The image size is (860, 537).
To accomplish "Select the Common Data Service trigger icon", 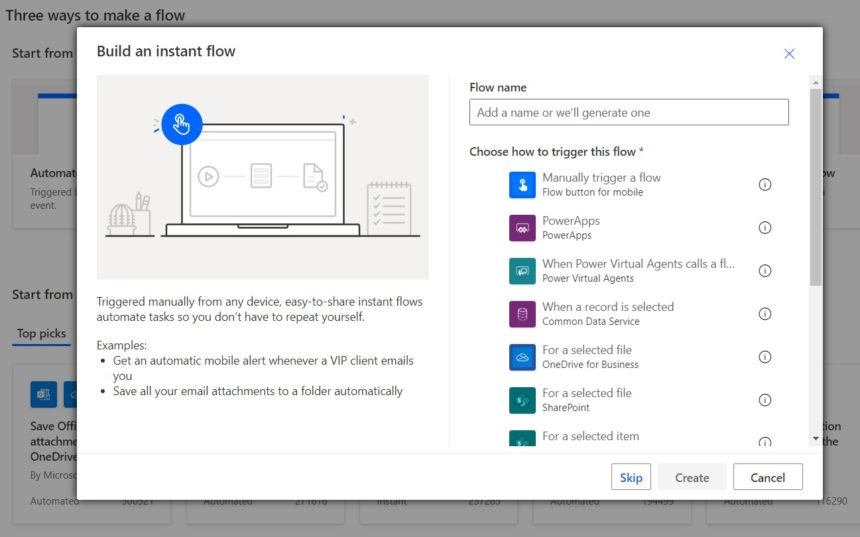I will (522, 314).
